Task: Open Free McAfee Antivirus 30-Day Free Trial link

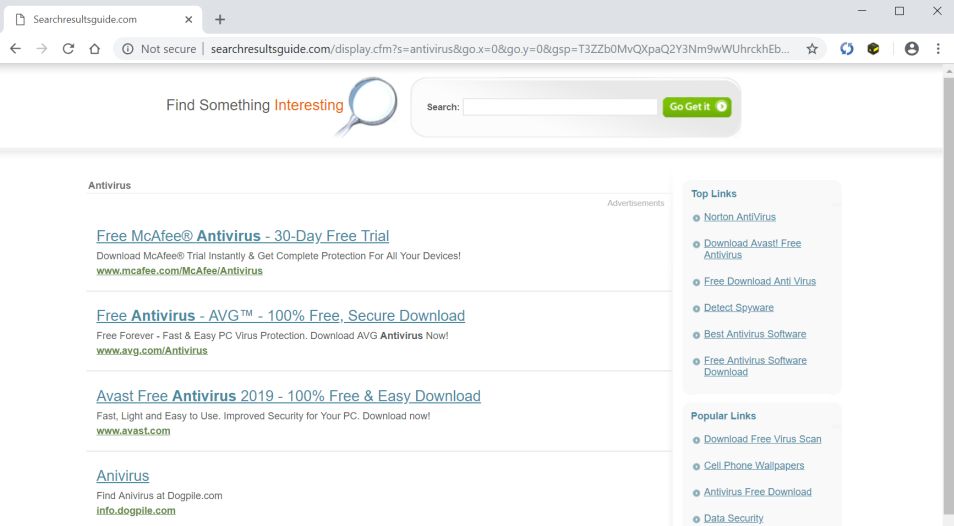Action: click(x=243, y=236)
